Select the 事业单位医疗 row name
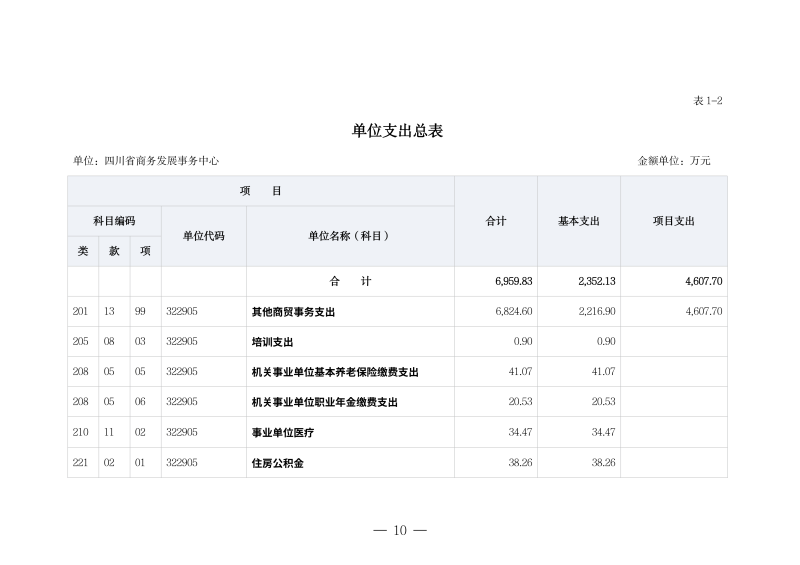800x565 pixels. pyautogui.click(x=282, y=433)
